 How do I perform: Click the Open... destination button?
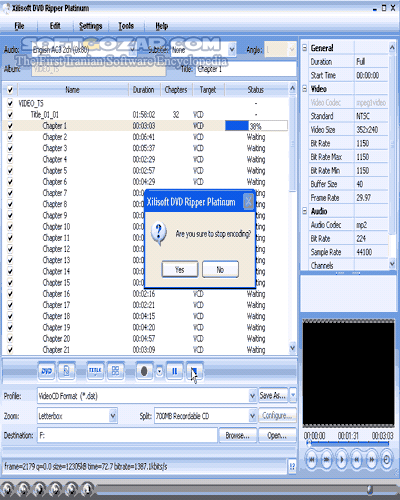click(277, 435)
